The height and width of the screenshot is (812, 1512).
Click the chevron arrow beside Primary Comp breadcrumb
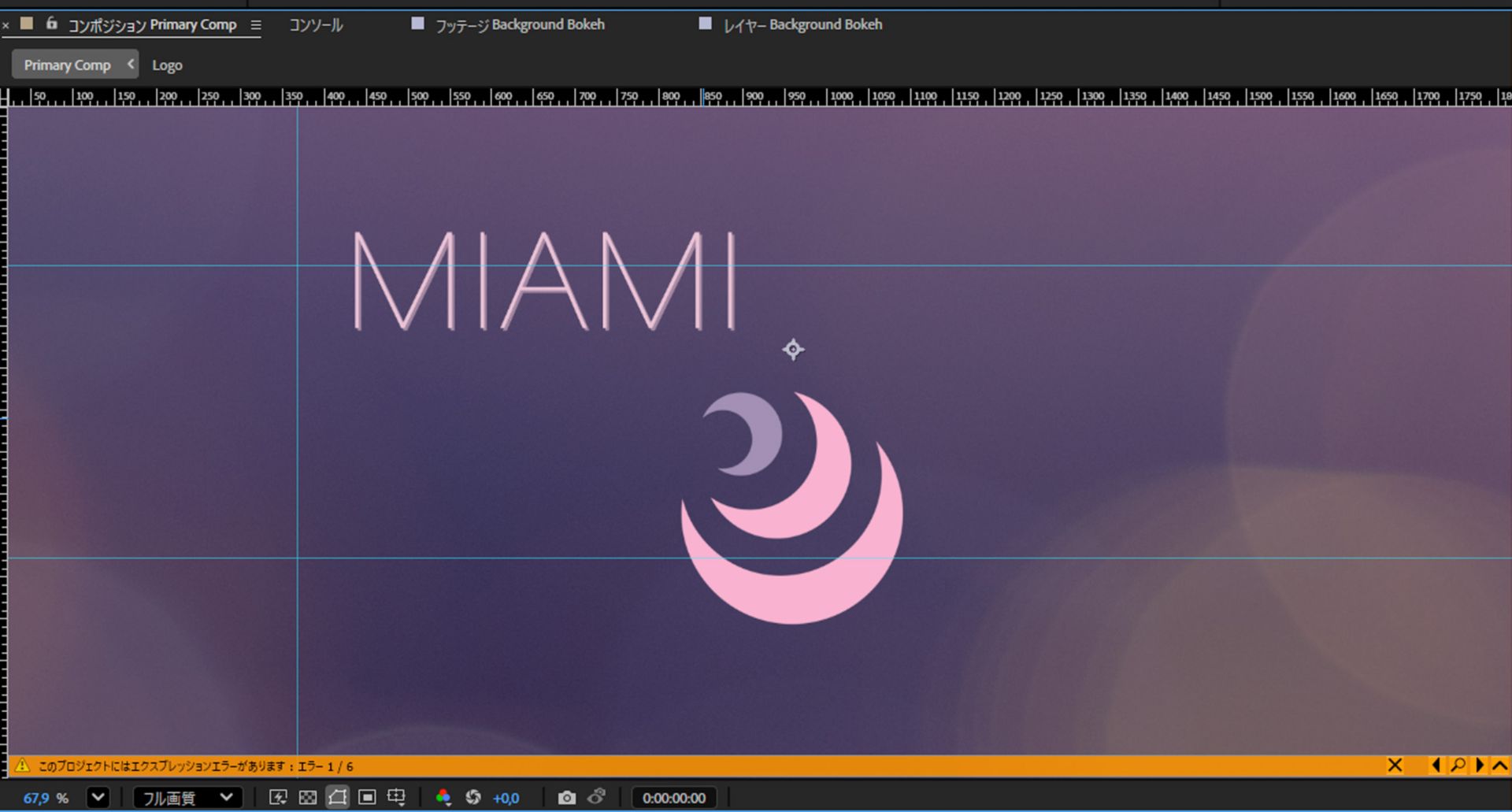pos(131,65)
